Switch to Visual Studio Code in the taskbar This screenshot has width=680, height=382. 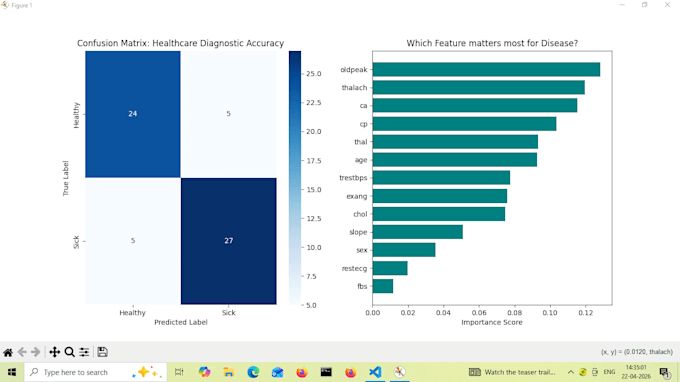point(375,372)
